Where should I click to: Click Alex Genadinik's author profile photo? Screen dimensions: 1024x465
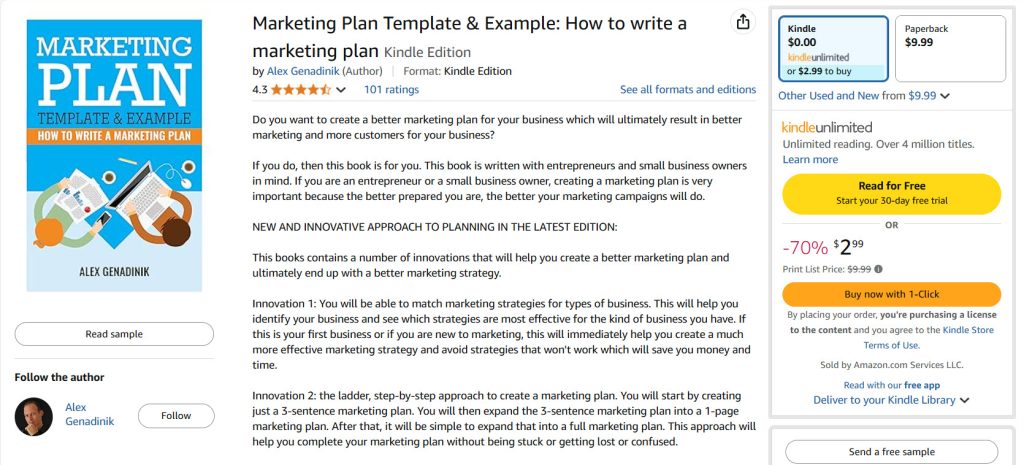(33, 416)
